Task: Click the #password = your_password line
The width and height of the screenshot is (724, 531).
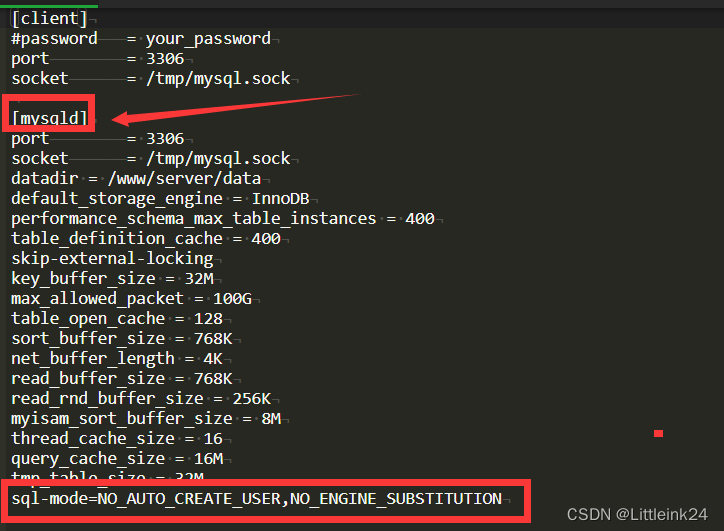Action: click(x=141, y=38)
